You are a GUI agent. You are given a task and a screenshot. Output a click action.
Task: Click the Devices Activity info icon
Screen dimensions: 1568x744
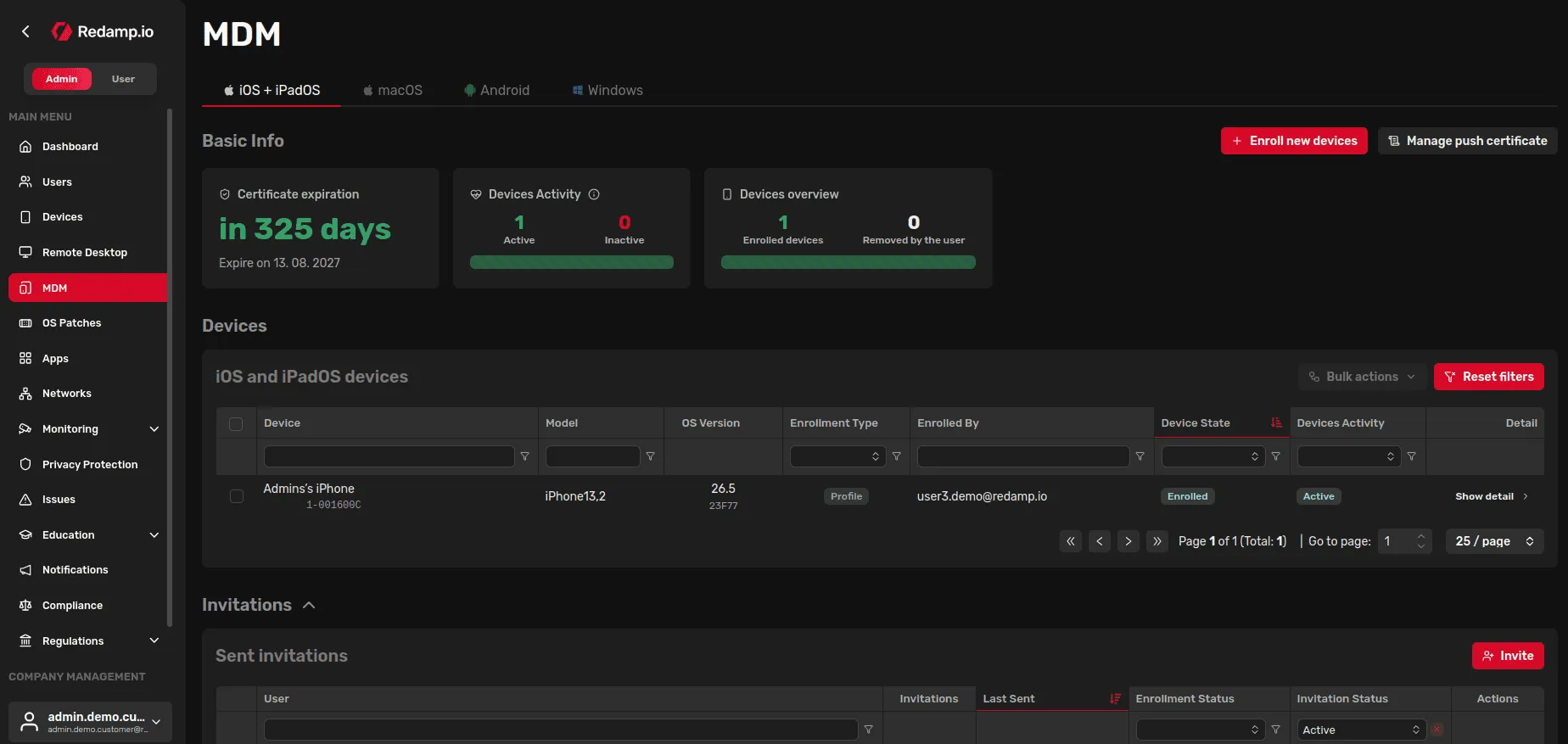point(594,194)
